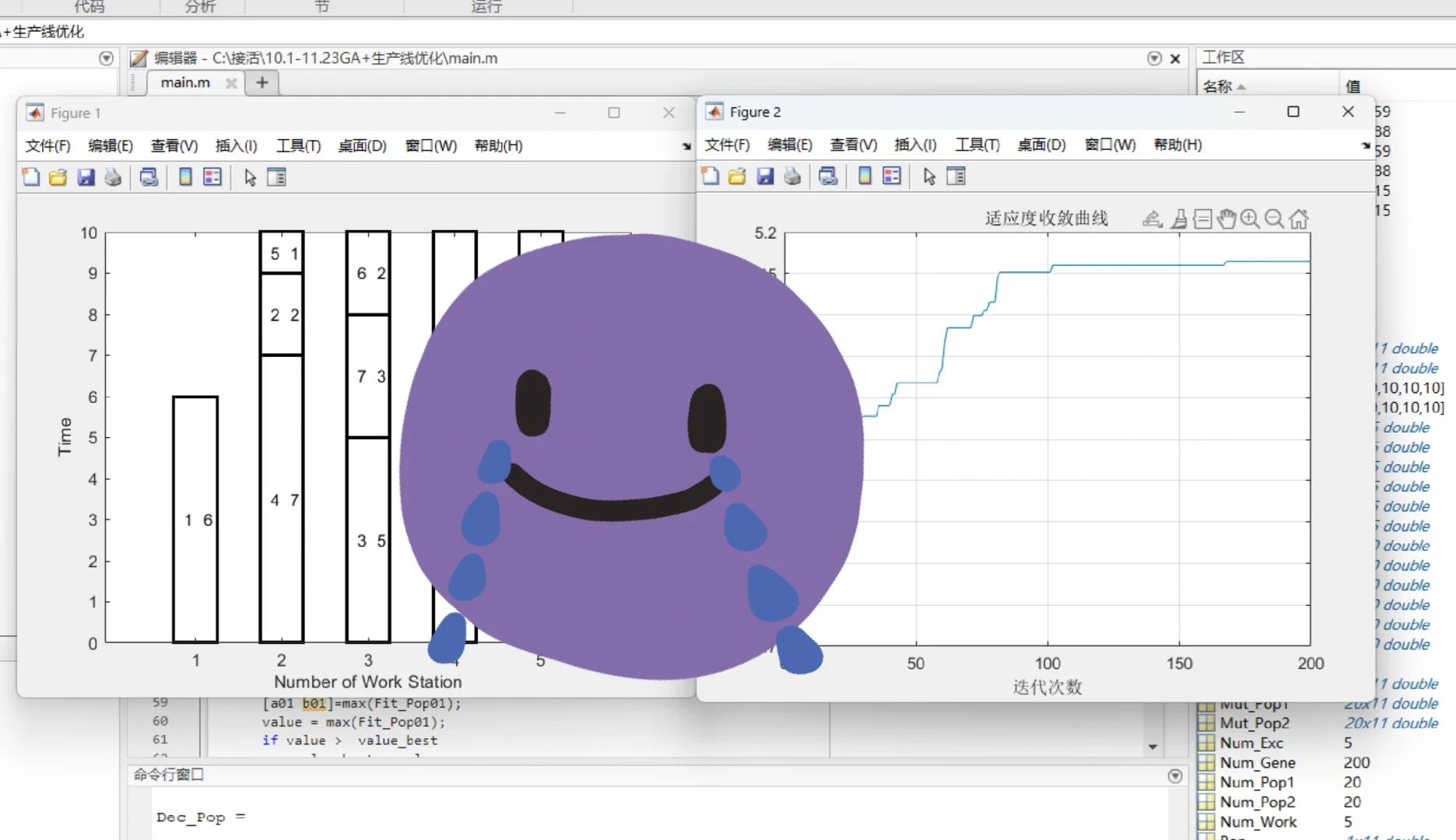Screen dimensions: 1456x840
Task: Click the Link Plot icon in Figure 2
Action: coord(828,177)
